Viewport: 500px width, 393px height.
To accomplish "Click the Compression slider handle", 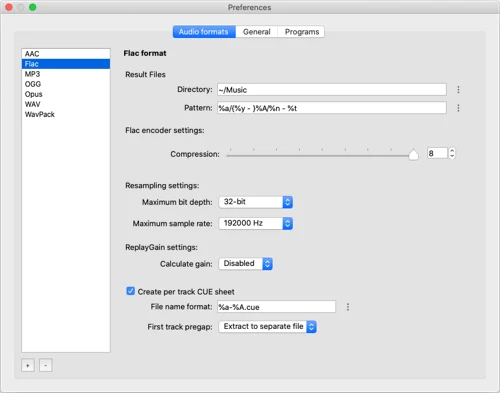I will (x=413, y=155).
